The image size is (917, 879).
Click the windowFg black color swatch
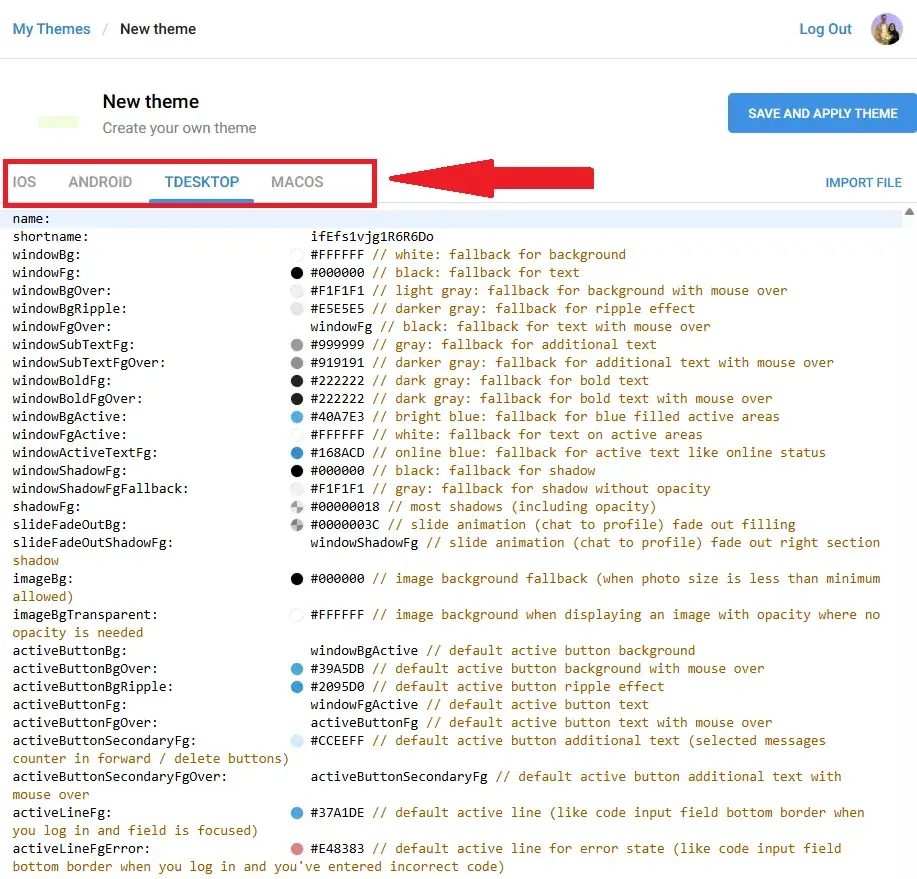[297, 273]
